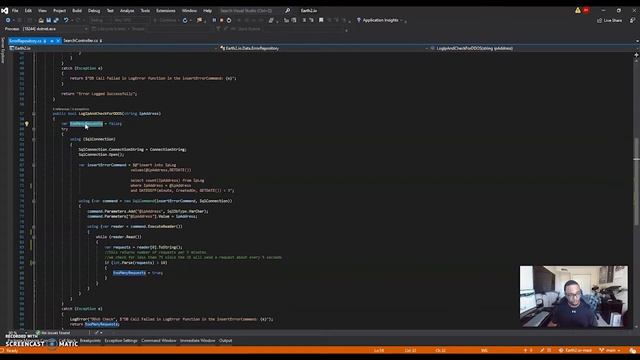
Task: Click the search magnifier icon
Action: 287,11
